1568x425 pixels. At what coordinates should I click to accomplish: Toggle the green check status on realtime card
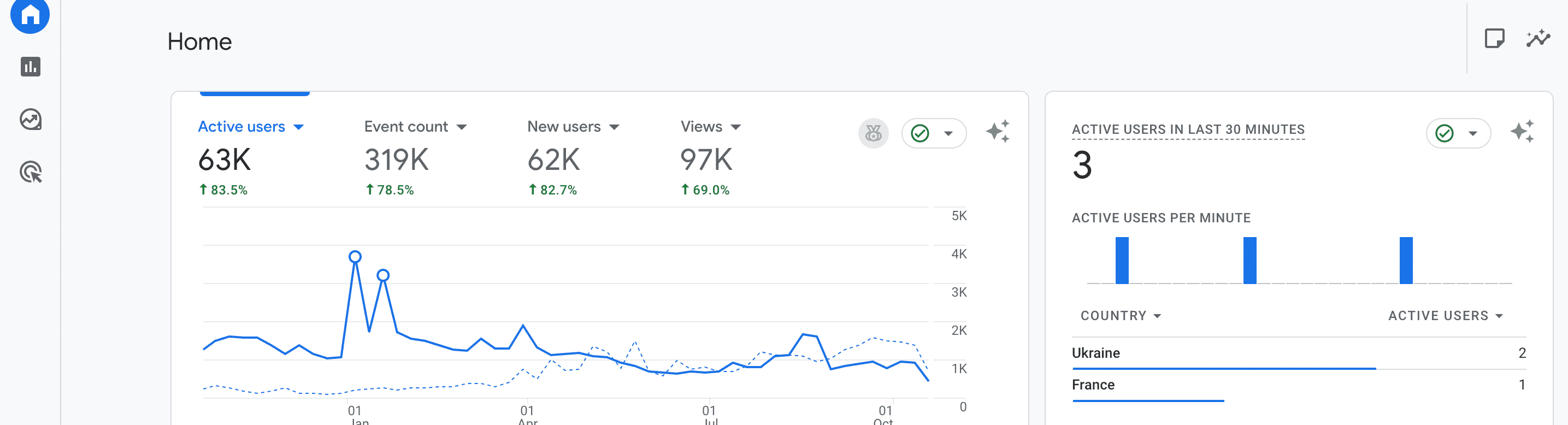click(1458, 133)
